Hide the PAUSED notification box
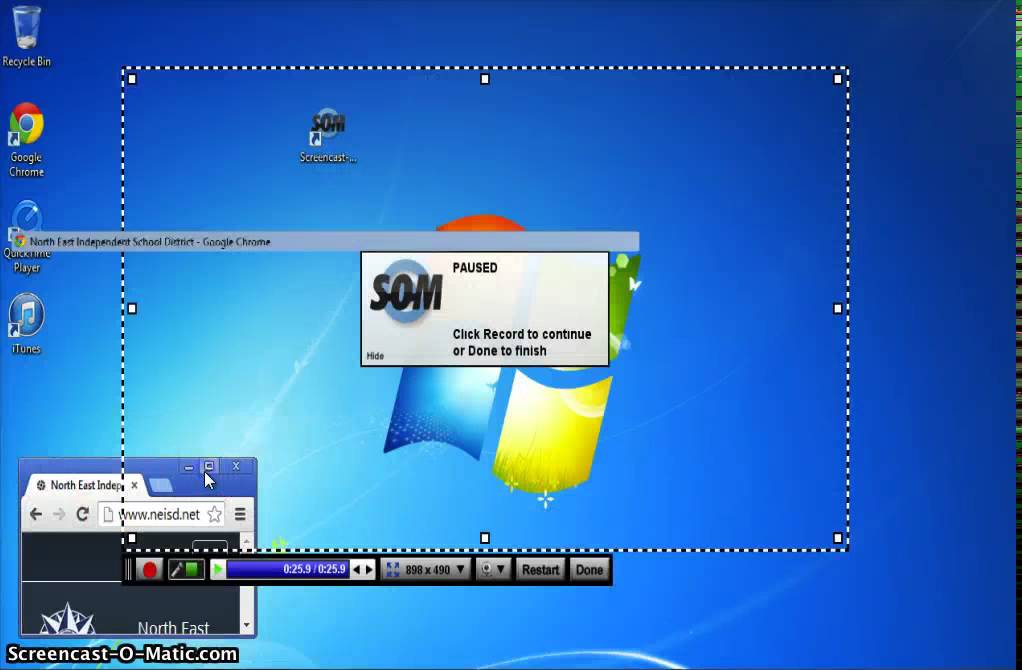Screen dimensions: 1022x670 pyautogui.click(x=375, y=356)
